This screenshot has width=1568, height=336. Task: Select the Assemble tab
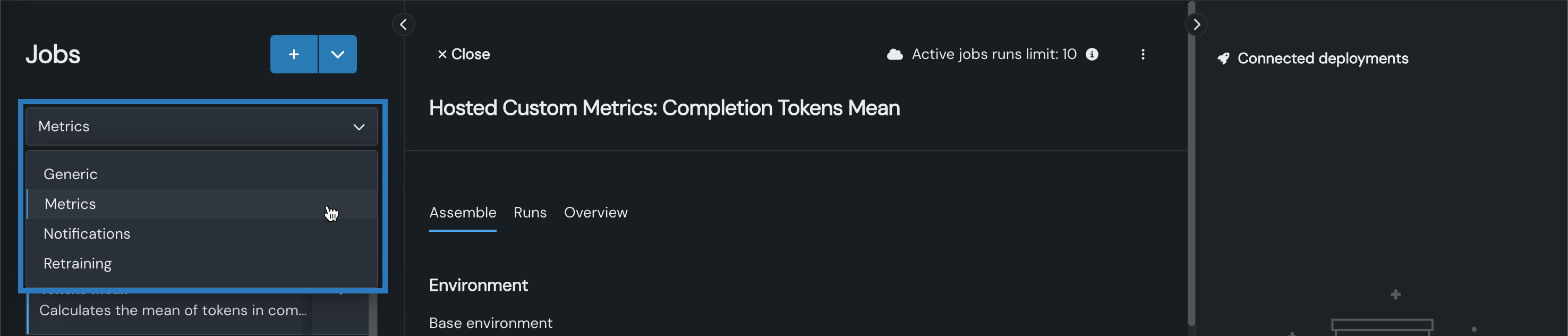pos(463,213)
